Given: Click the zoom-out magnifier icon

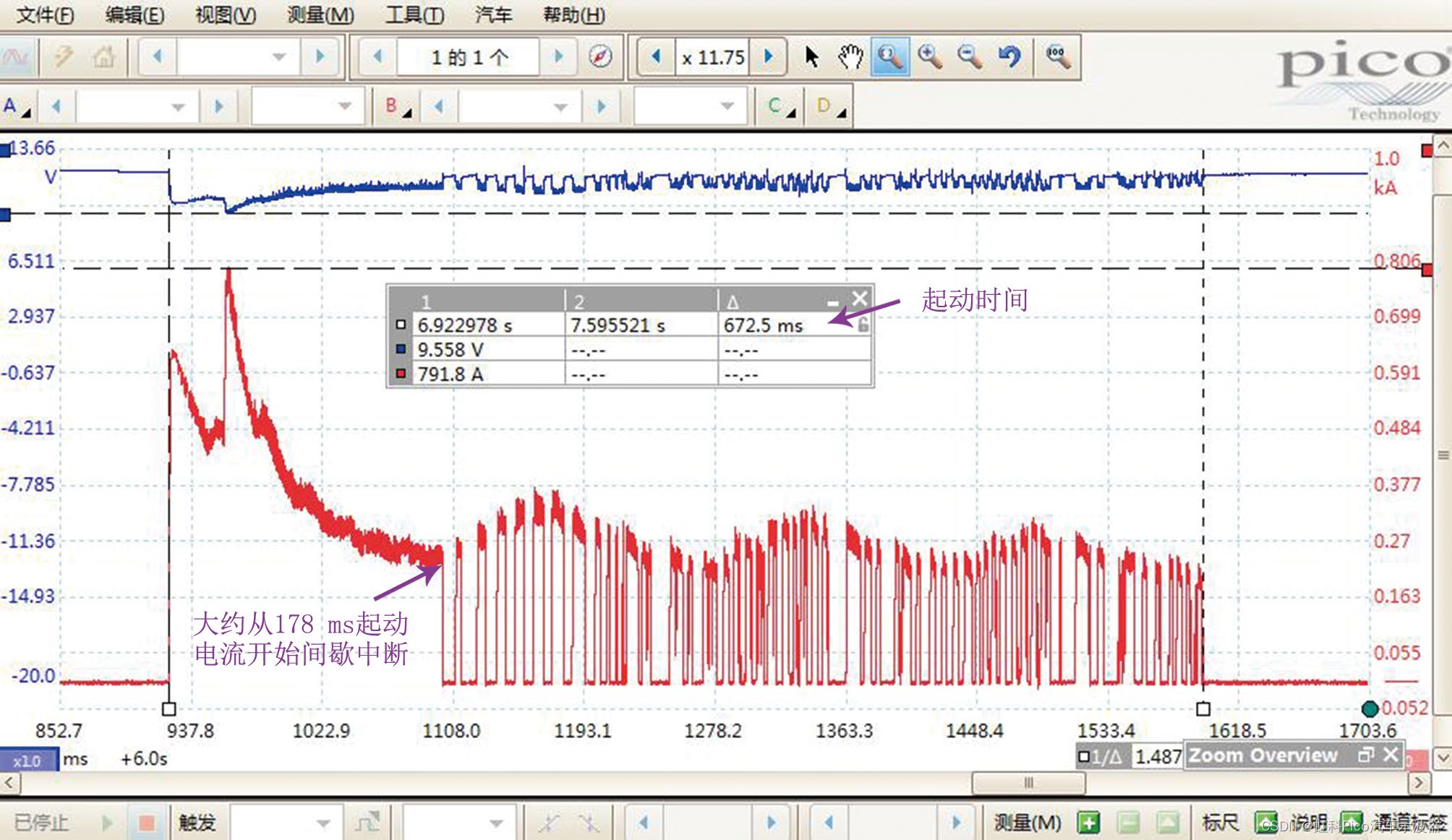Looking at the screenshot, I should pos(969,56).
